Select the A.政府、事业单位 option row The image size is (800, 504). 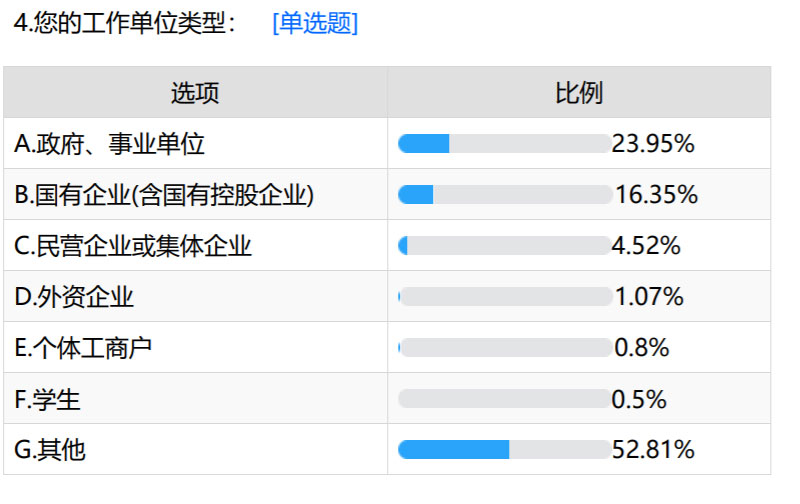pyautogui.click(x=110, y=144)
